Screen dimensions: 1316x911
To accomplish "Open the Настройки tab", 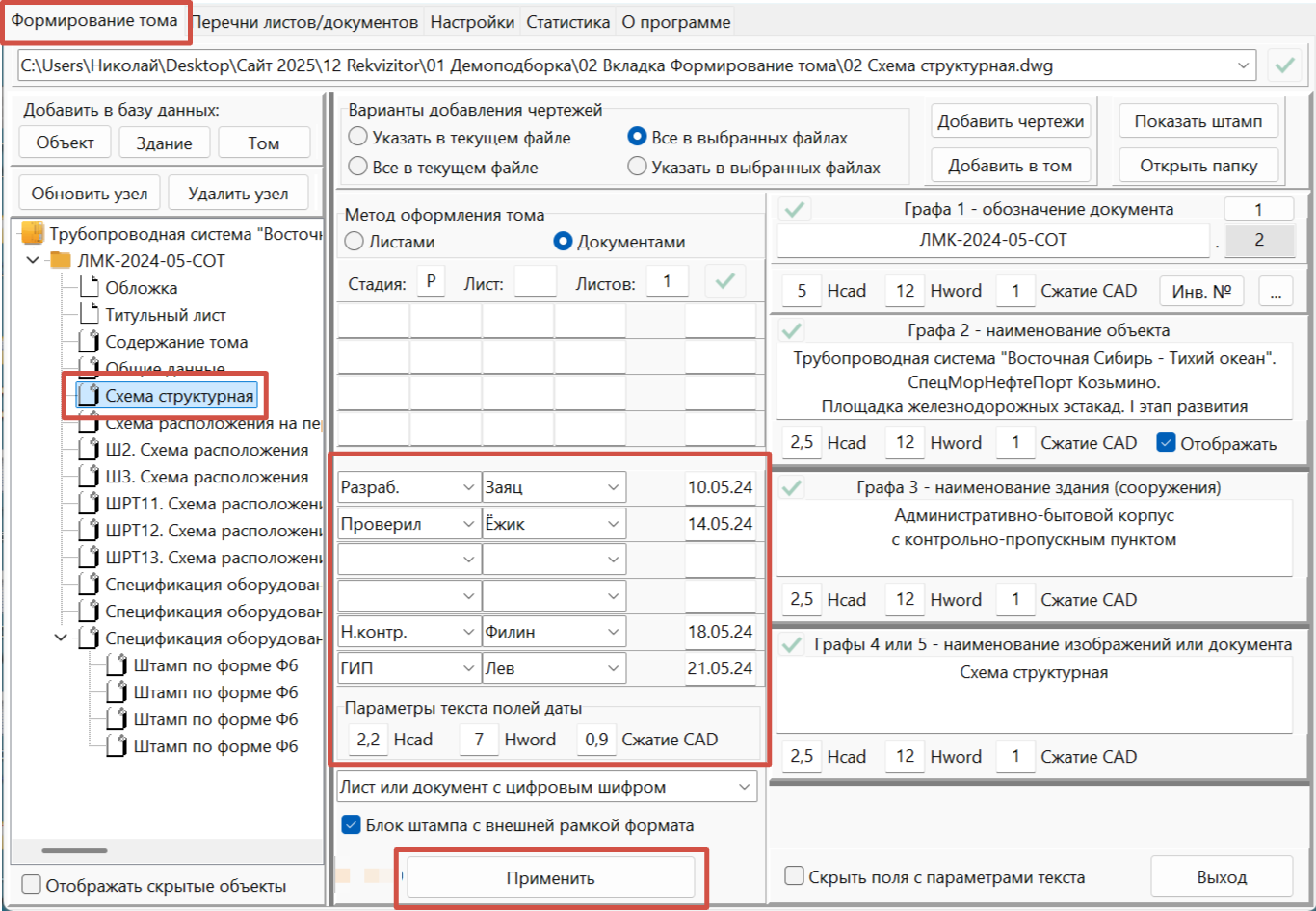I will tap(472, 22).
